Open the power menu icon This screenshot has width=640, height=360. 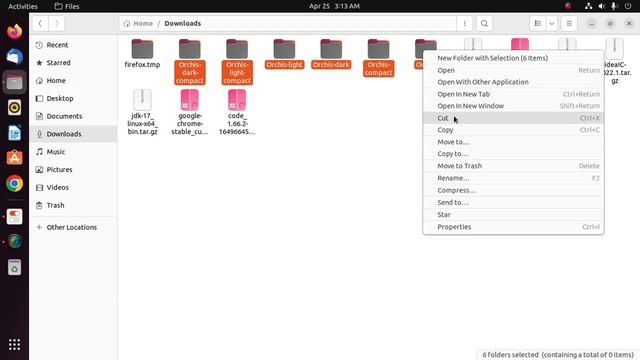click(x=628, y=6)
